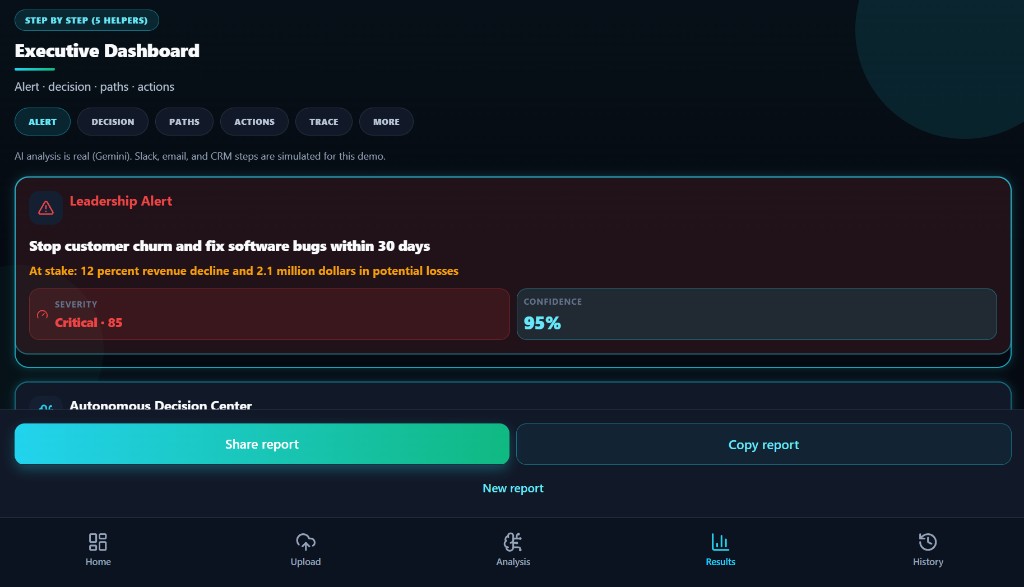Click the Leadership Alert heading
1024x587 pixels.
[121, 201]
